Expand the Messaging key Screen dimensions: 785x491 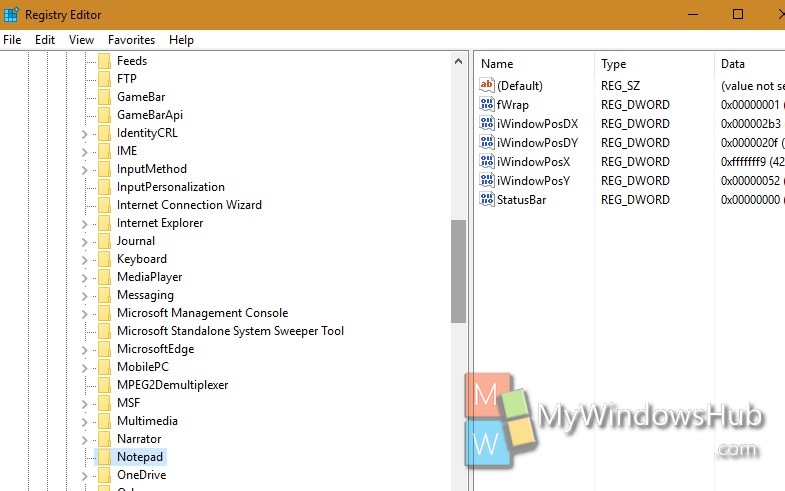coord(84,296)
